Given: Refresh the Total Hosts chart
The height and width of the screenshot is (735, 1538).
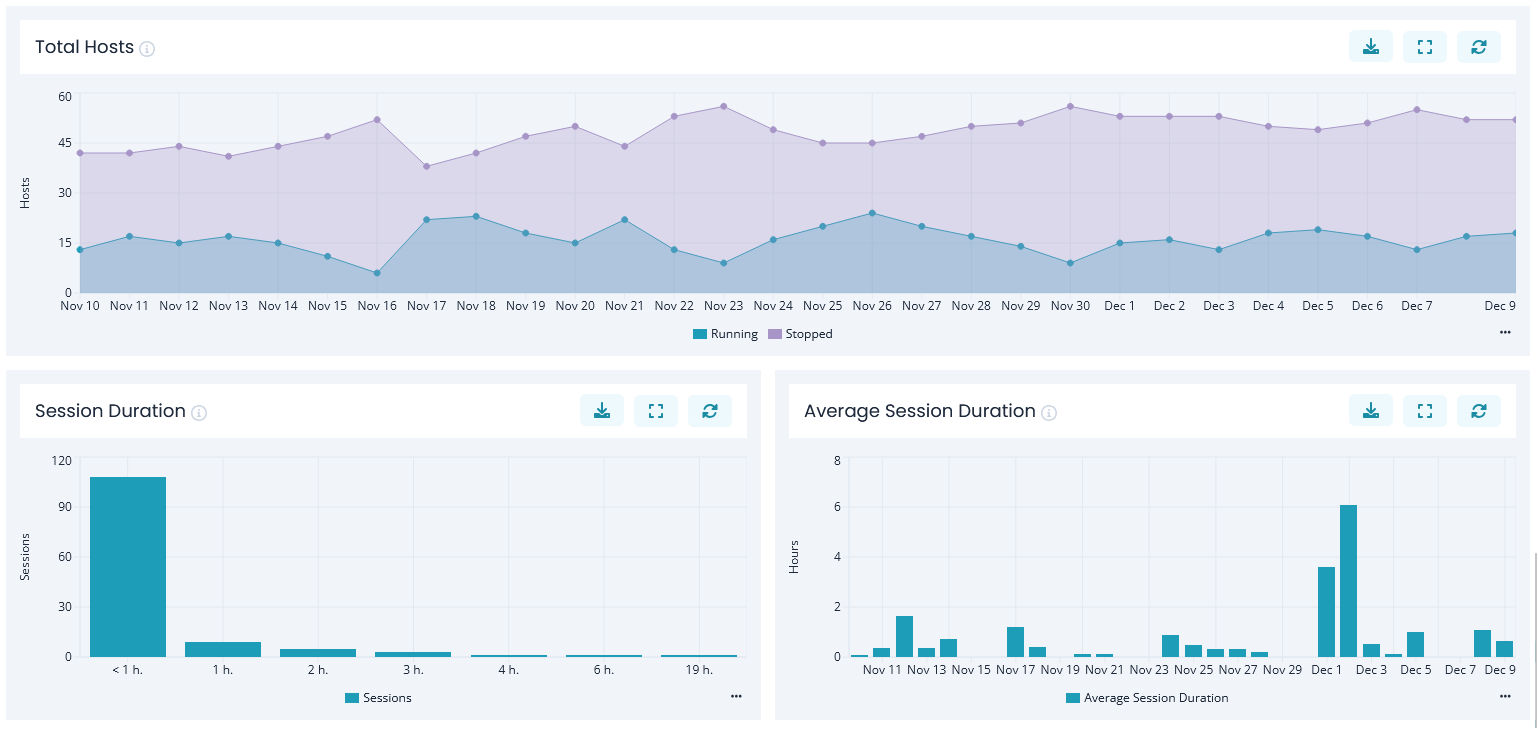Looking at the screenshot, I should [1479, 47].
